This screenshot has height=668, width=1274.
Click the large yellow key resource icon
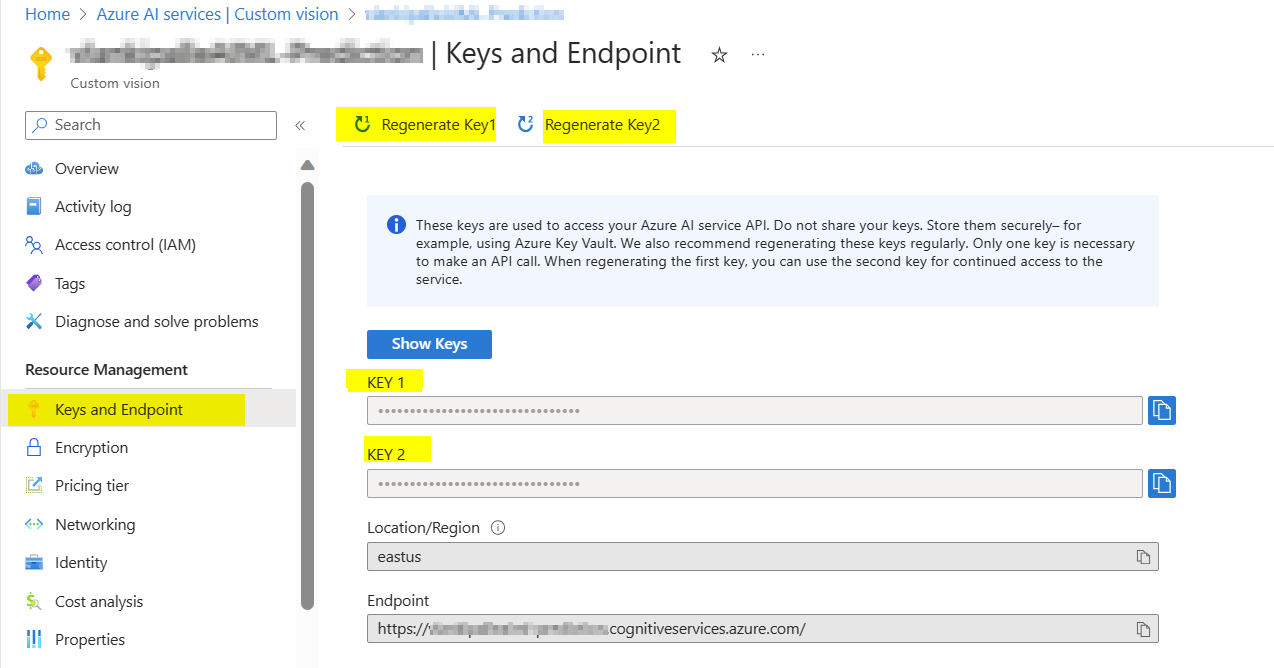click(x=41, y=63)
